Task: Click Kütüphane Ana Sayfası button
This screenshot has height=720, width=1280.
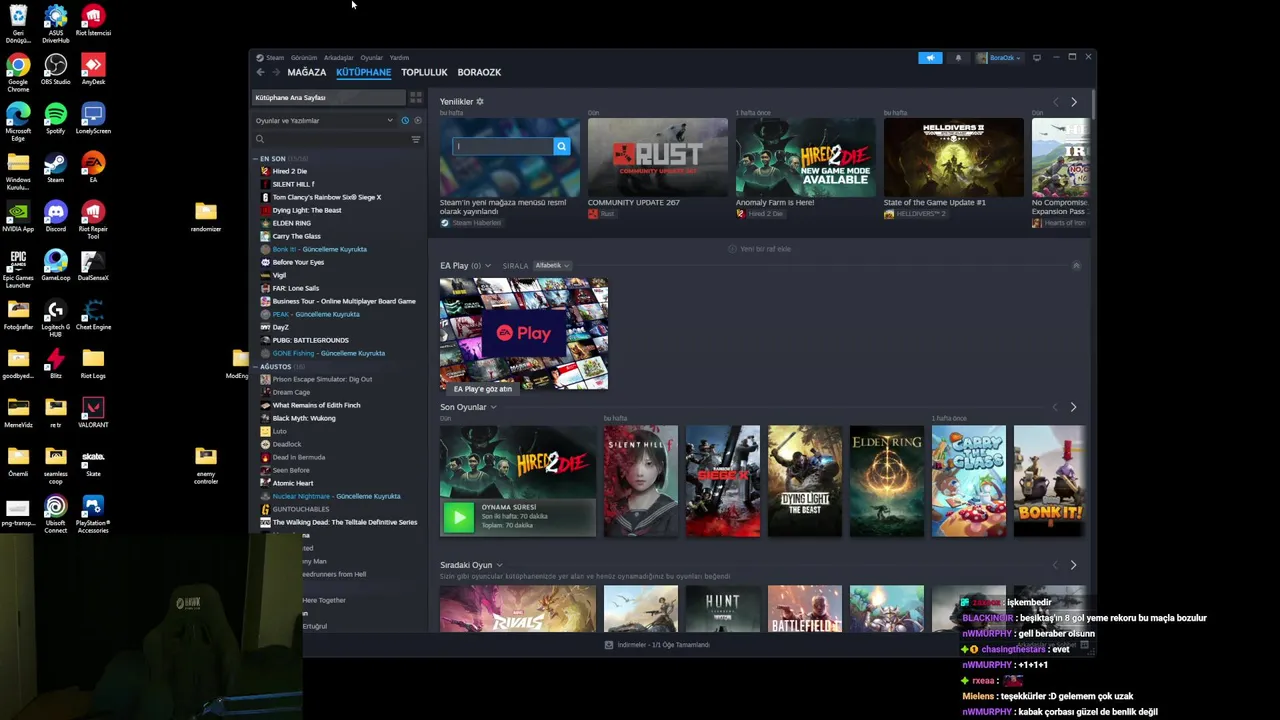Action: coord(329,97)
